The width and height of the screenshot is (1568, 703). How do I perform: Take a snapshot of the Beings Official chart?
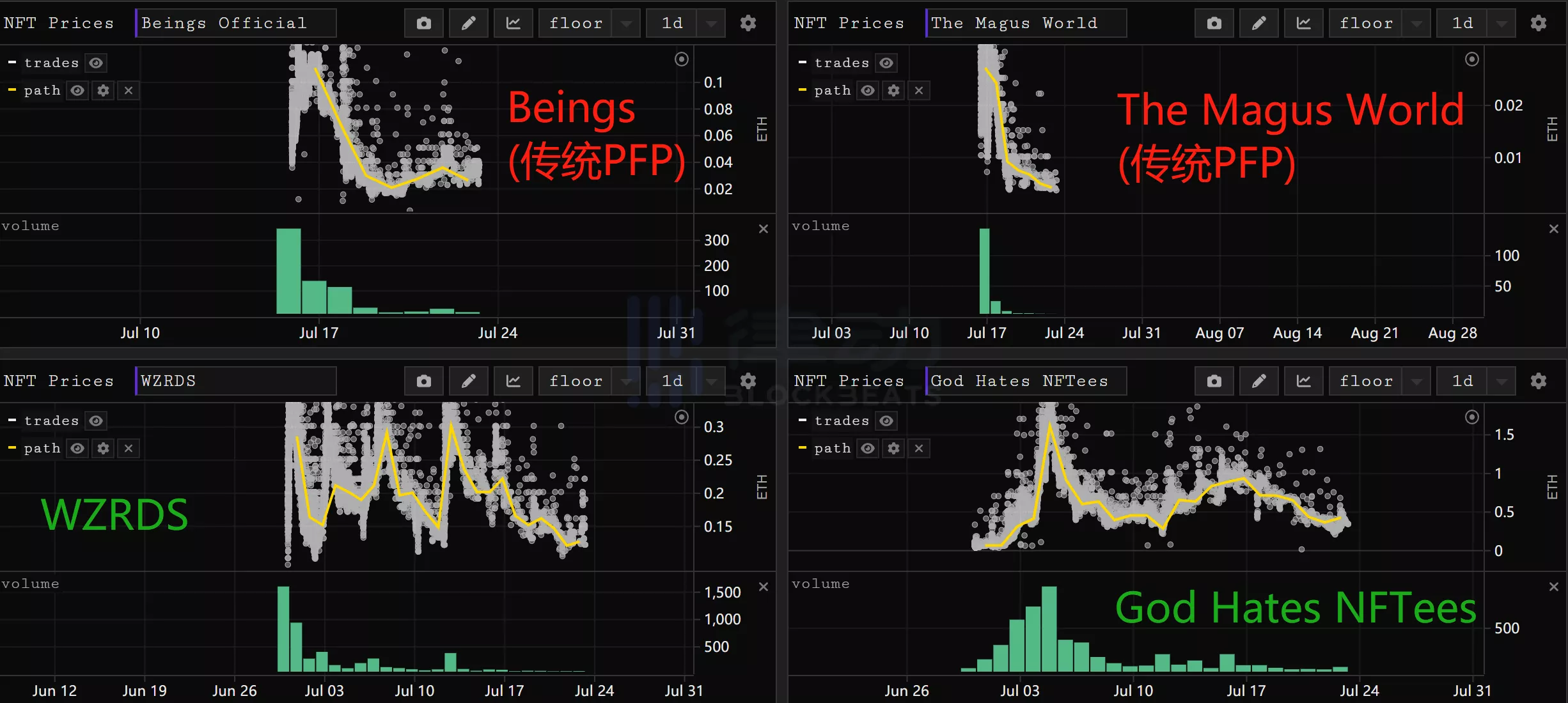tap(424, 24)
